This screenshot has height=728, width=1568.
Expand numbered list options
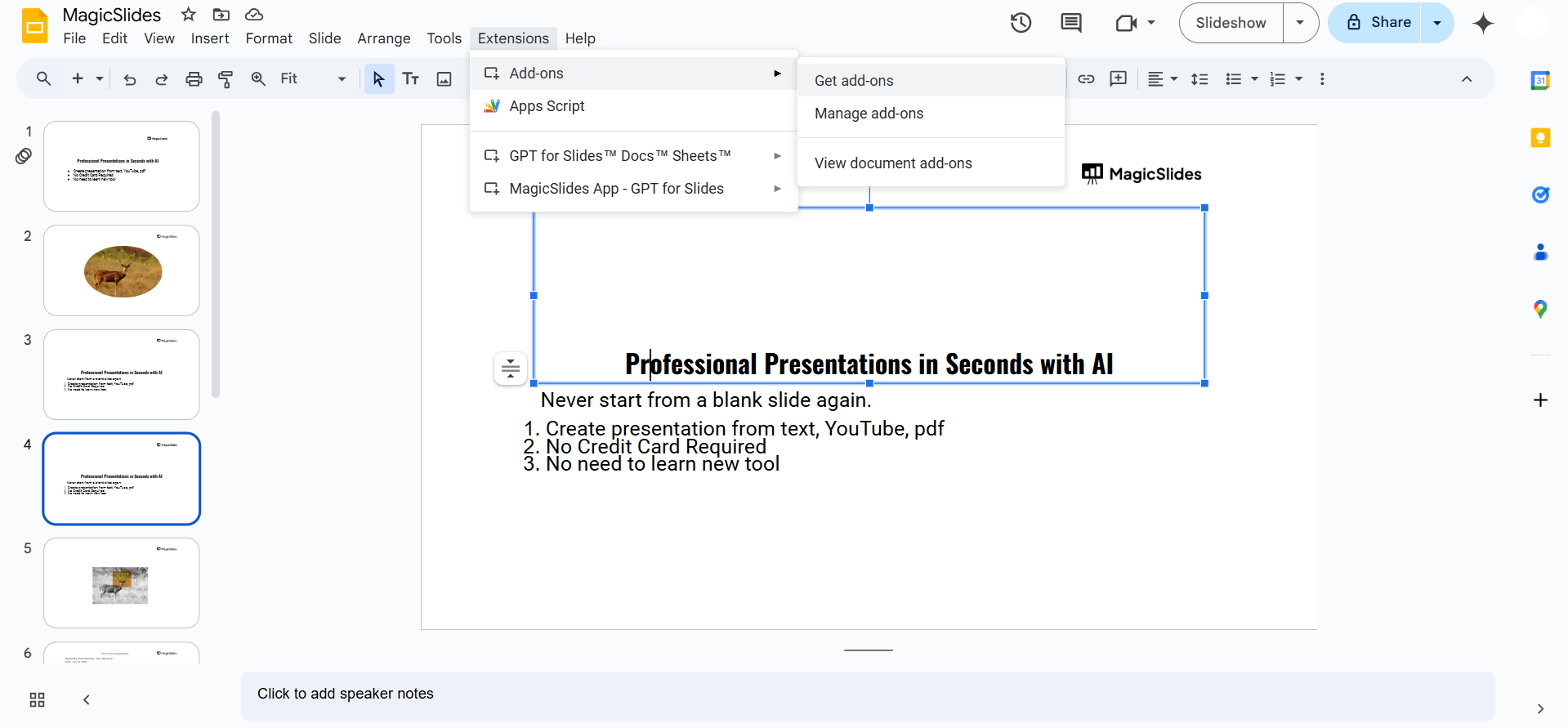click(1298, 78)
